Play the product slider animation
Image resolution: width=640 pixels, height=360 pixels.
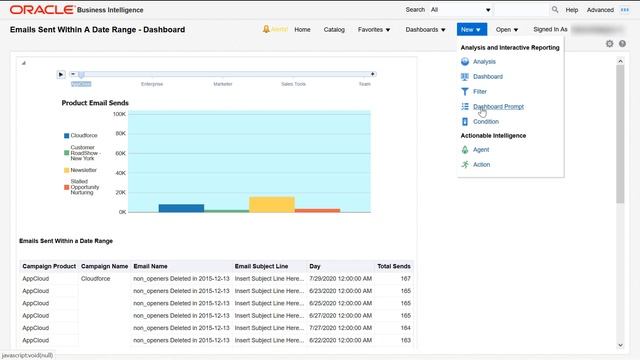61,74
